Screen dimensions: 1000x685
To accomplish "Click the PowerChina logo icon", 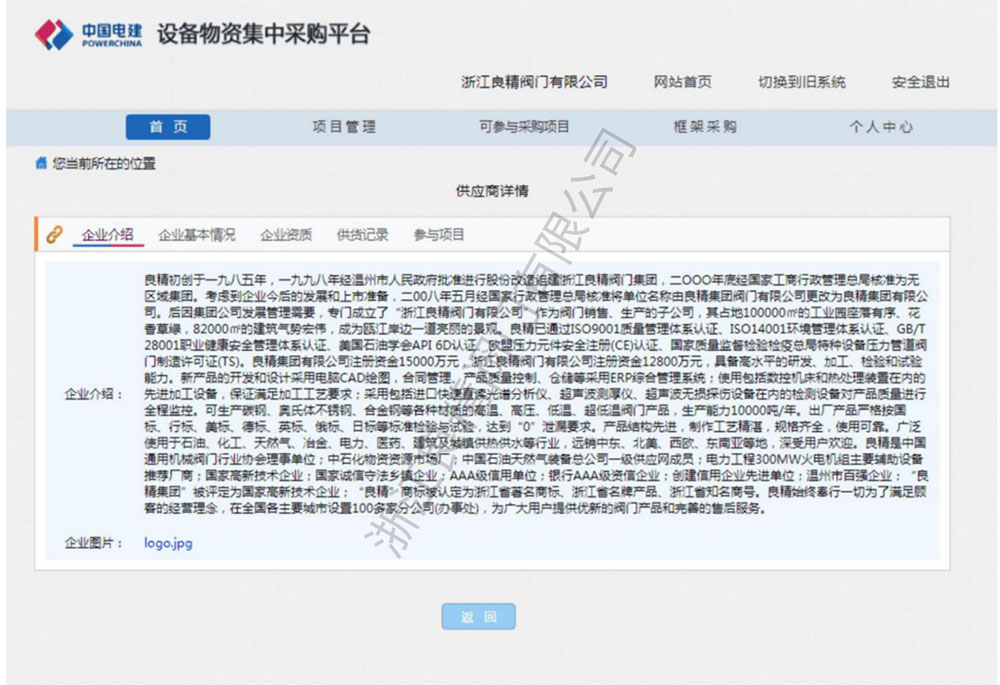I will click(54, 35).
